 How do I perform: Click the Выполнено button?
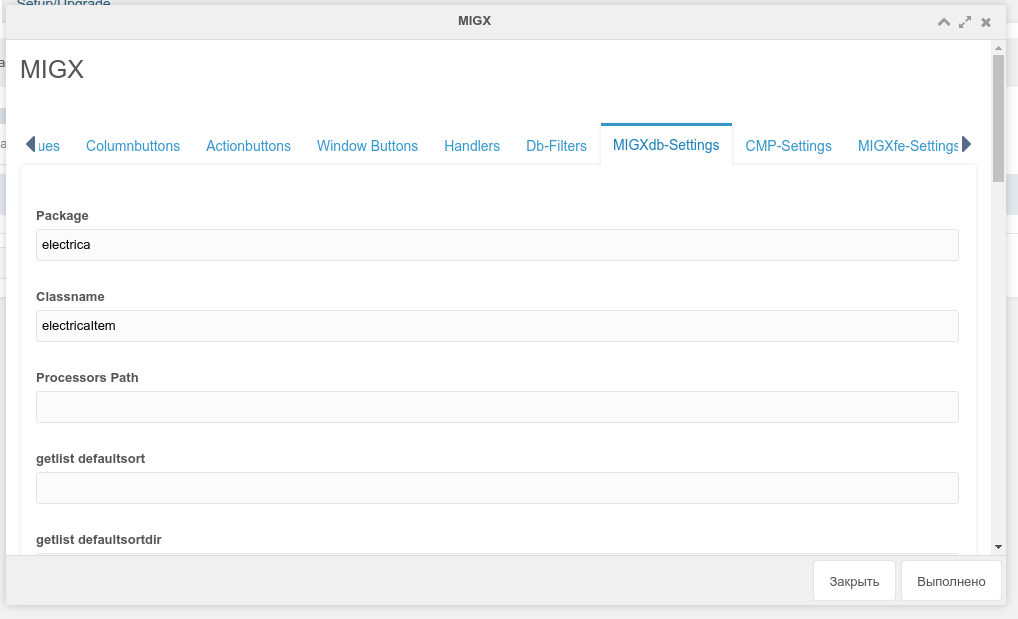(x=951, y=581)
